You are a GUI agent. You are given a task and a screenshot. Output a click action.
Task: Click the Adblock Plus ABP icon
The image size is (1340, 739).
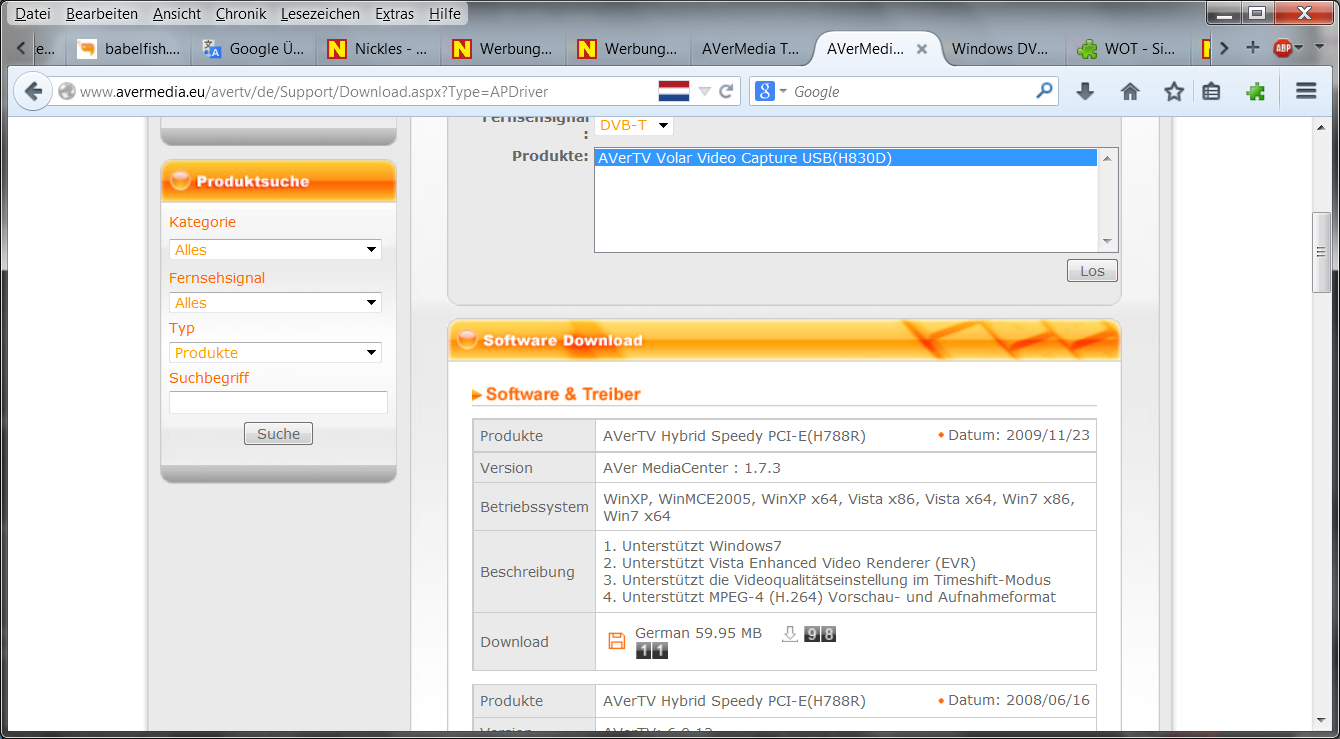[x=1282, y=48]
